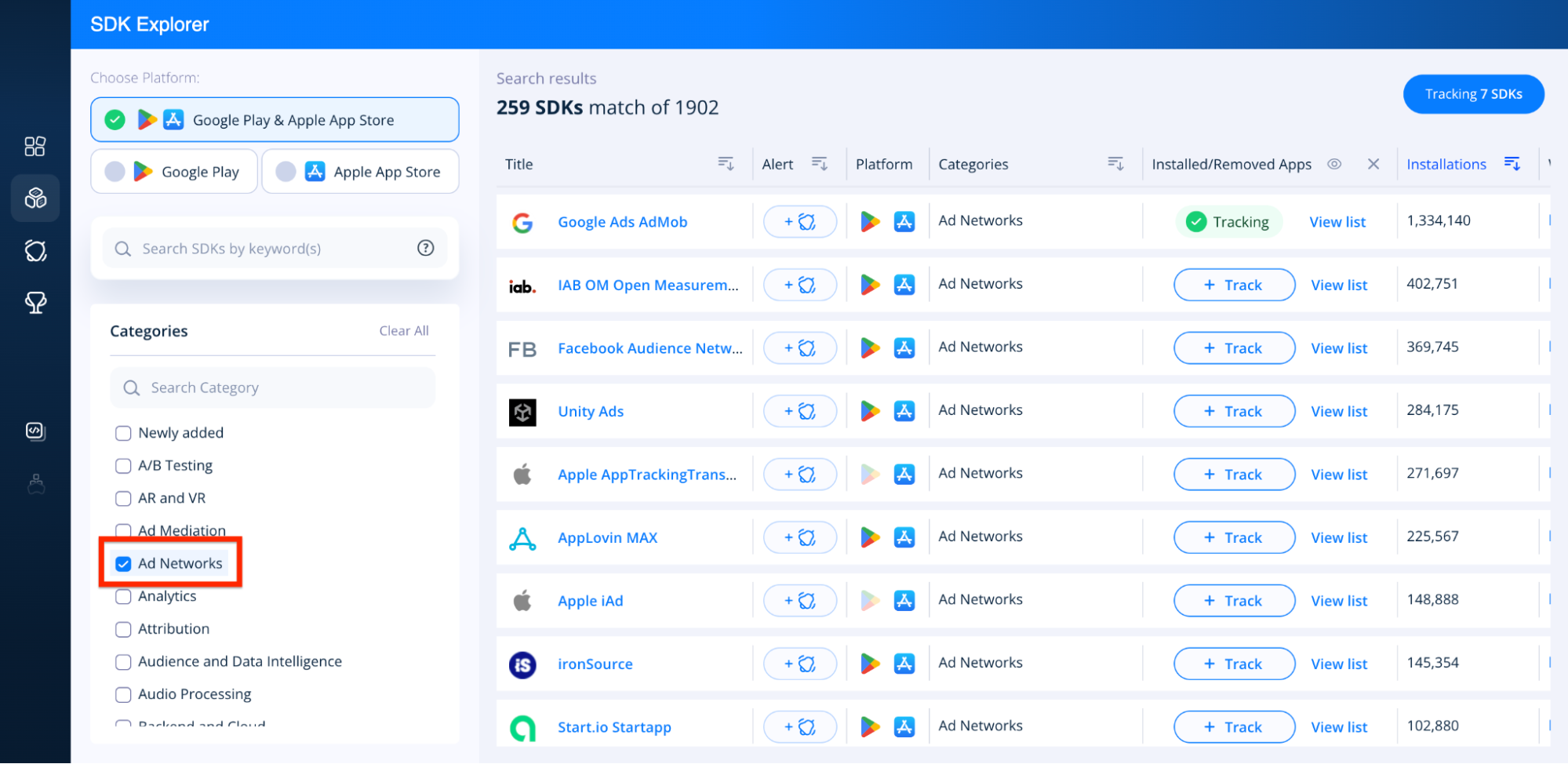Viewport: 1568px width, 764px height.
Task: Close the Installed/Removed Apps column
Action: [1373, 164]
